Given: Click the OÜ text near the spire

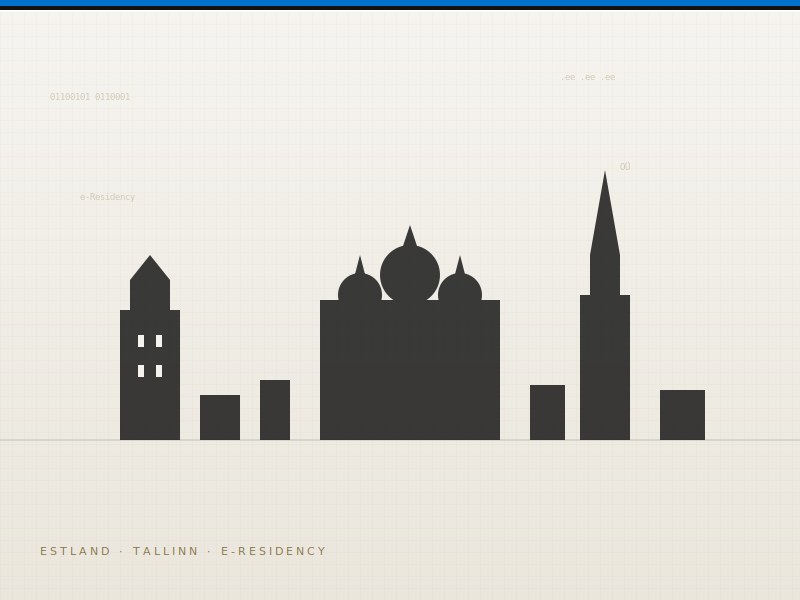Looking at the screenshot, I should [625, 167].
